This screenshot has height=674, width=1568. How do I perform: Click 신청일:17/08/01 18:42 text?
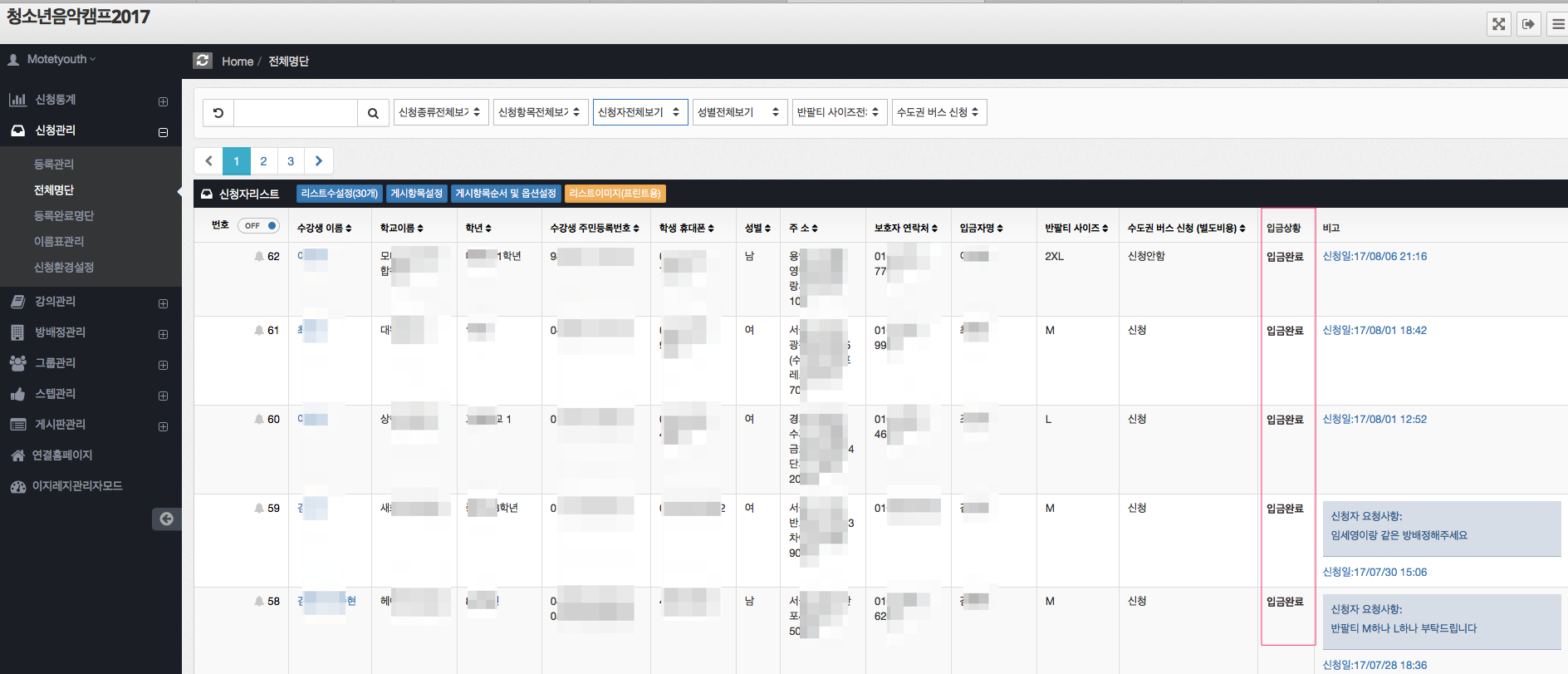pos(1374,330)
